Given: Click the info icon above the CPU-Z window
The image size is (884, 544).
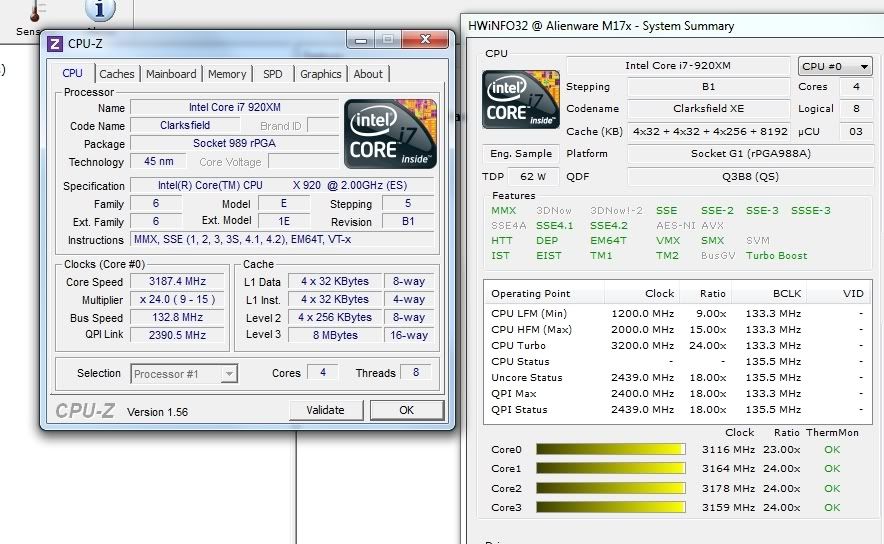Looking at the screenshot, I should click(x=100, y=10).
